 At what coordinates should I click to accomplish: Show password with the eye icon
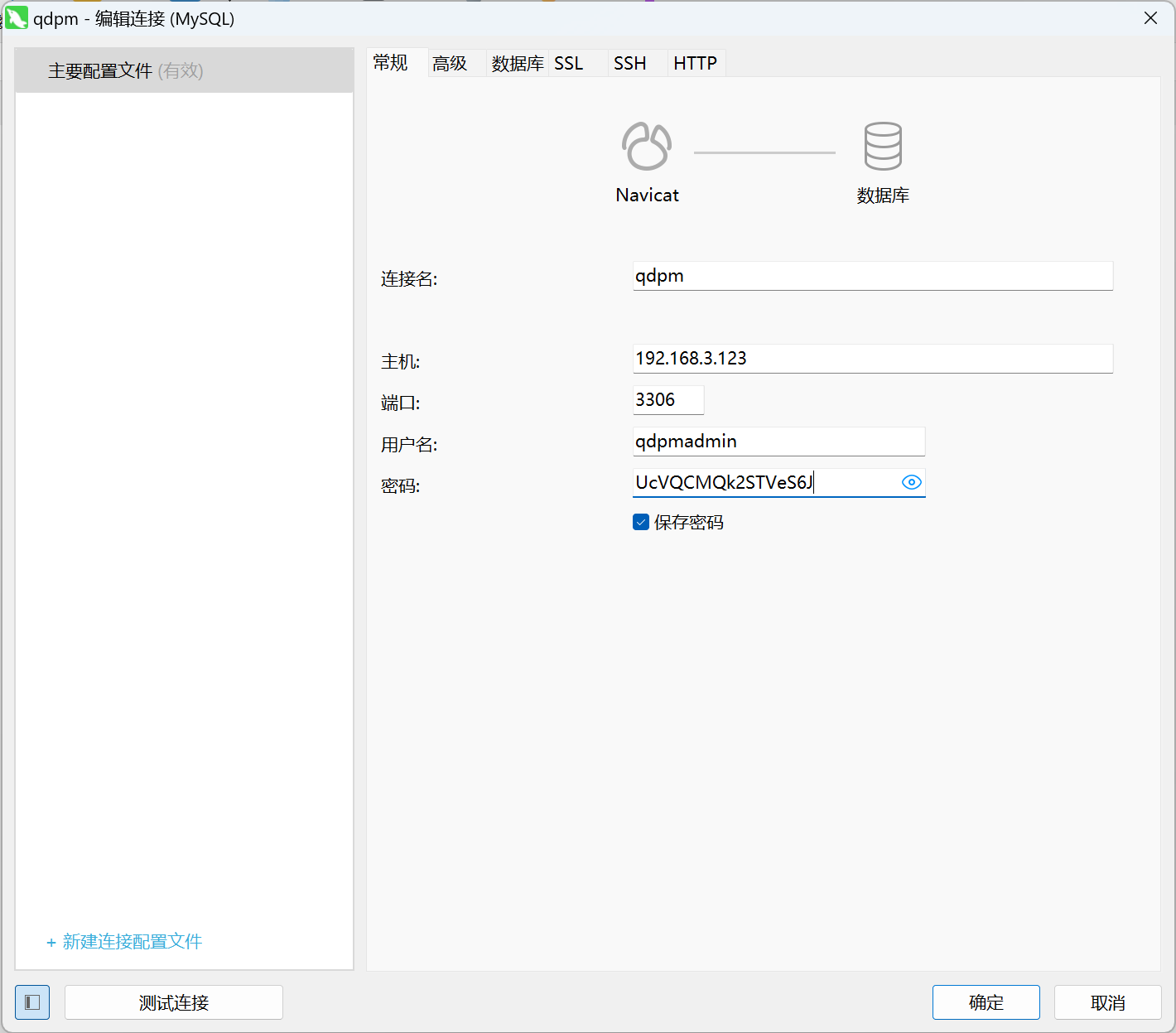tap(911, 482)
